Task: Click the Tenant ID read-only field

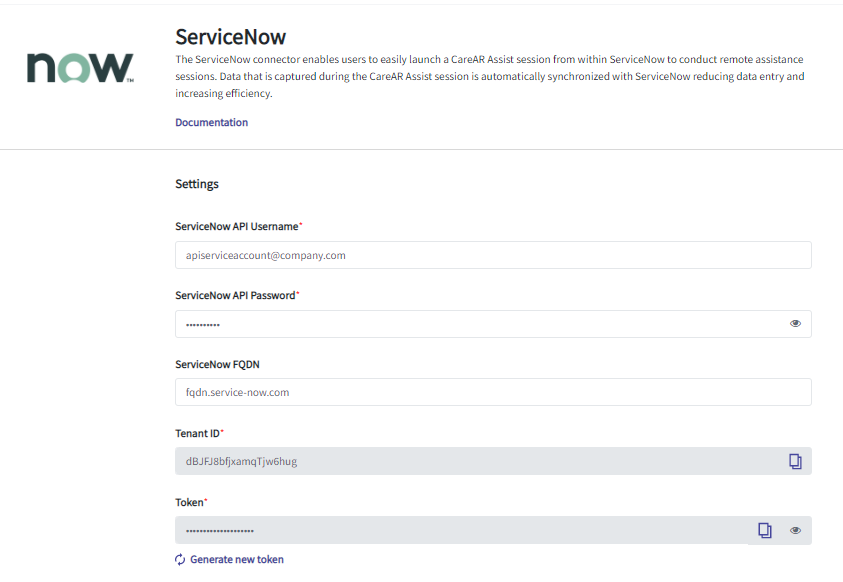Action: pyautogui.click(x=493, y=461)
